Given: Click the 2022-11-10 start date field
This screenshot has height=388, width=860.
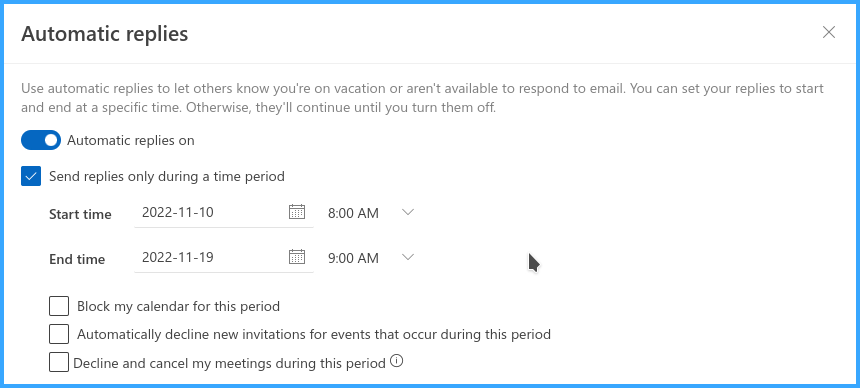Looking at the screenshot, I should click(x=211, y=212).
